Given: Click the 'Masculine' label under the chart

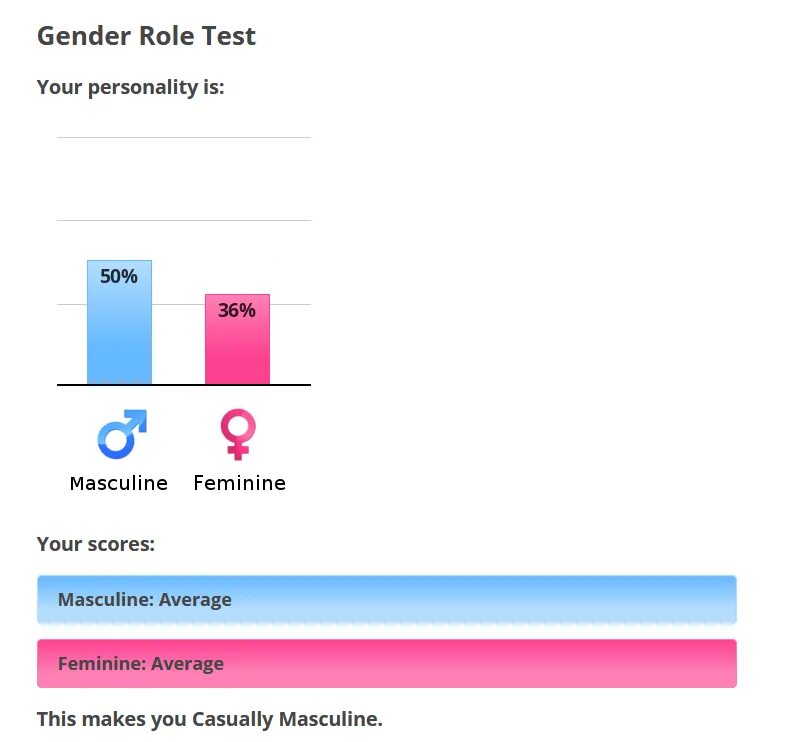Looking at the screenshot, I should 119,483.
